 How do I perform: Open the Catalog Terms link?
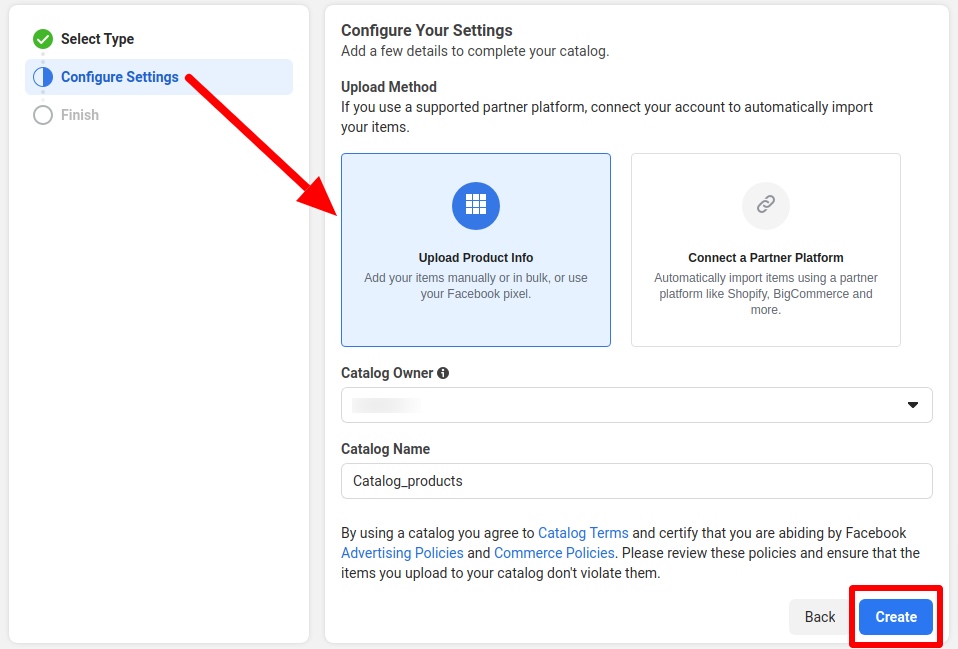coord(583,533)
